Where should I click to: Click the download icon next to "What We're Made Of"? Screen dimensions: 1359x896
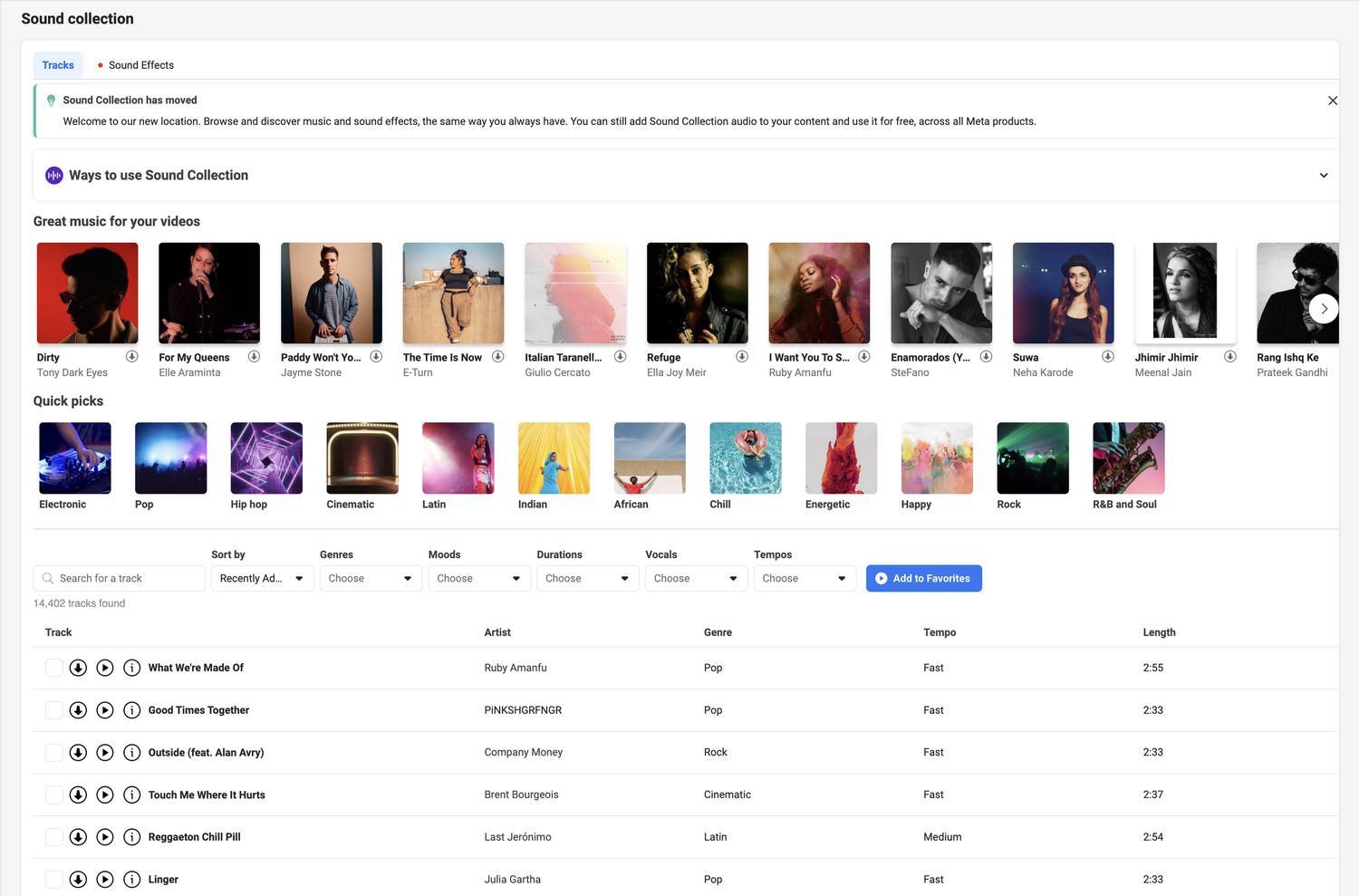click(x=78, y=668)
